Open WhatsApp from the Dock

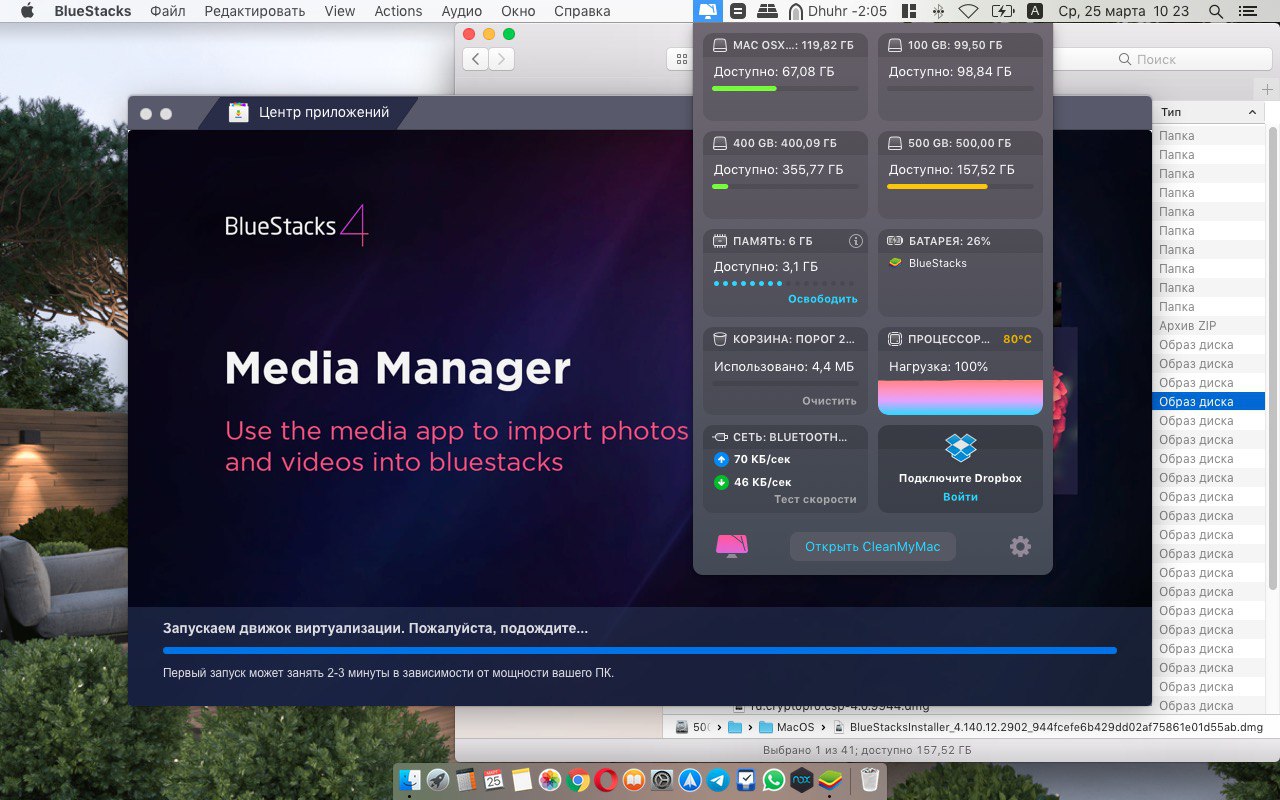773,780
